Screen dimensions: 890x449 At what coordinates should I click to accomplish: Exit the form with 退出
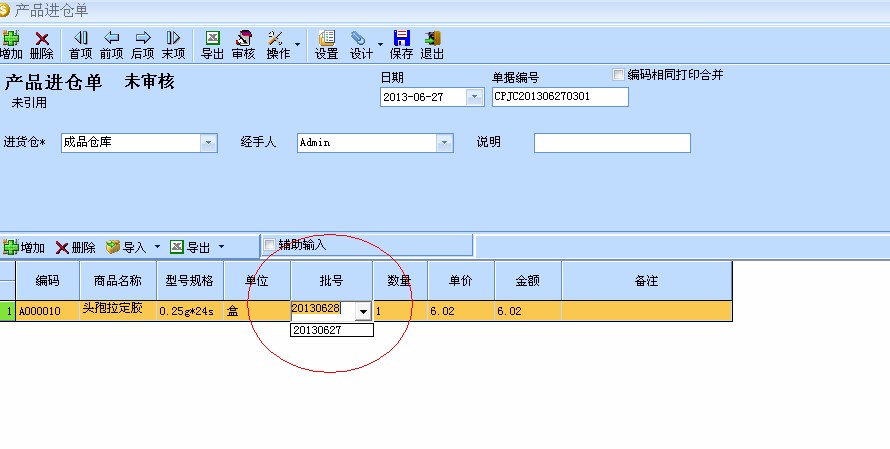[x=432, y=45]
